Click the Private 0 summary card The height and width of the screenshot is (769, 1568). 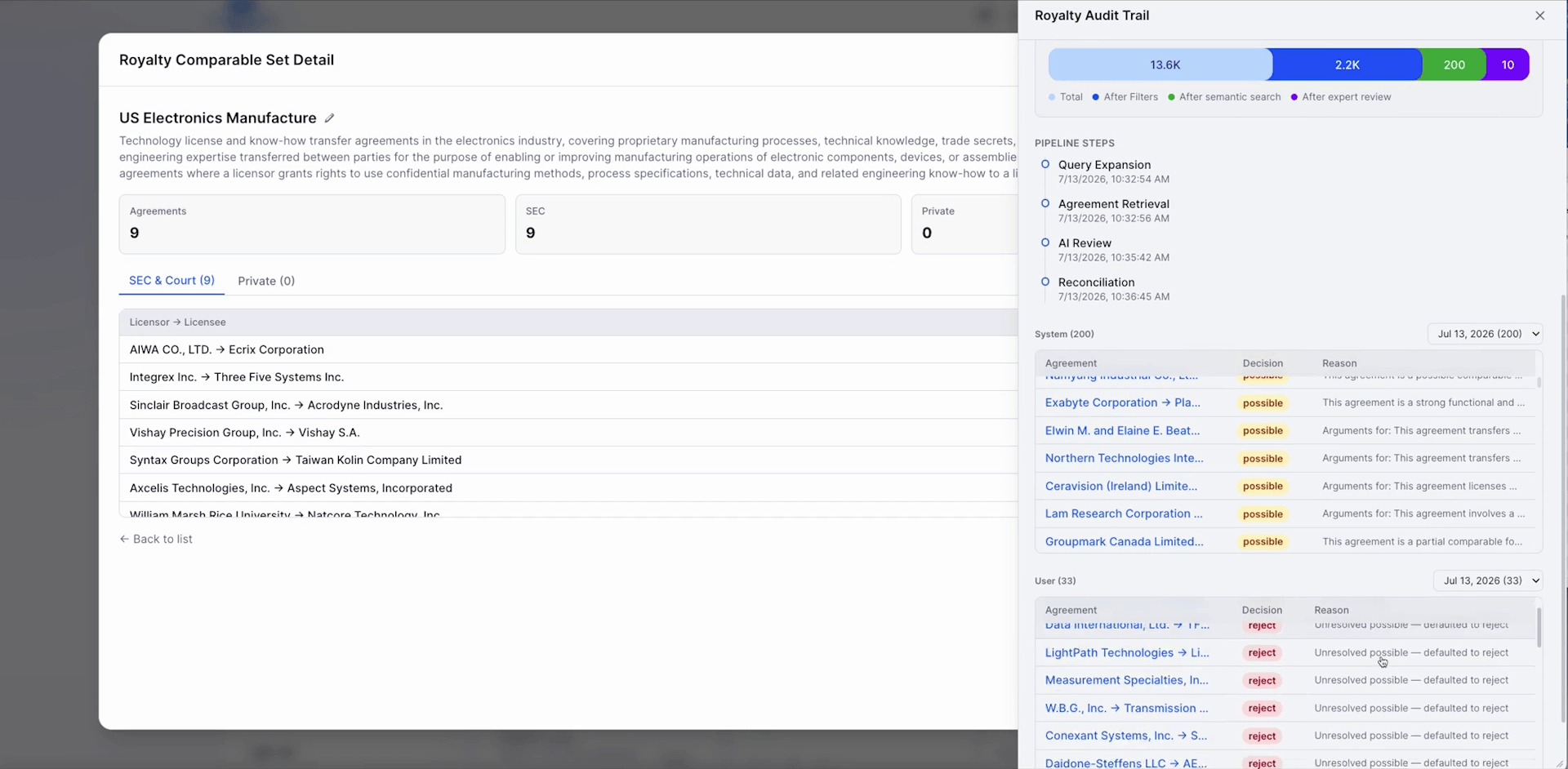pos(964,224)
